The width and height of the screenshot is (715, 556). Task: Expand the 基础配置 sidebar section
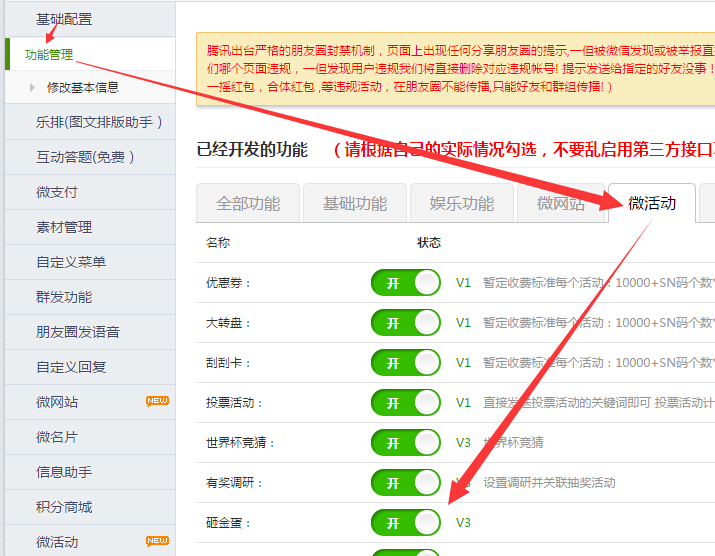point(64,19)
